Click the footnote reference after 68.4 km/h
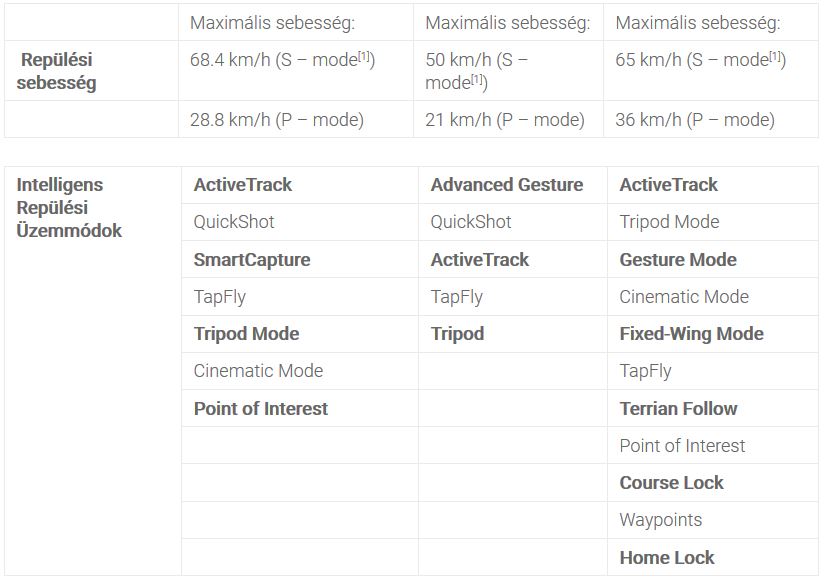The image size is (826, 583). coord(365,57)
